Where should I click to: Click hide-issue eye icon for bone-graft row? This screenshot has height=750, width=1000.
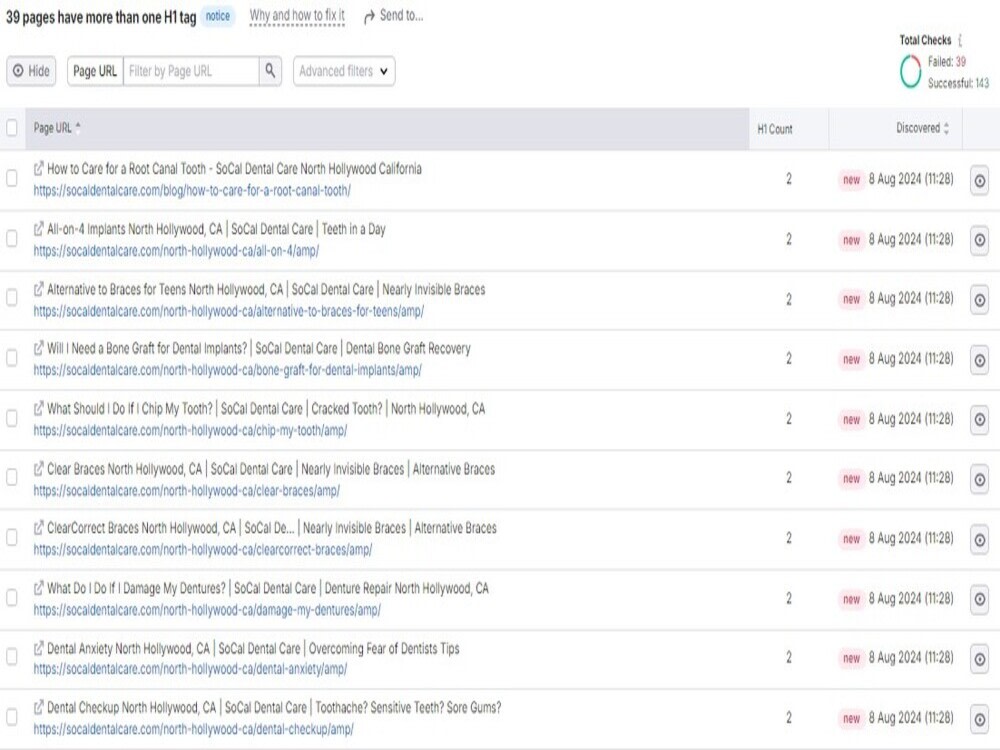(980, 360)
